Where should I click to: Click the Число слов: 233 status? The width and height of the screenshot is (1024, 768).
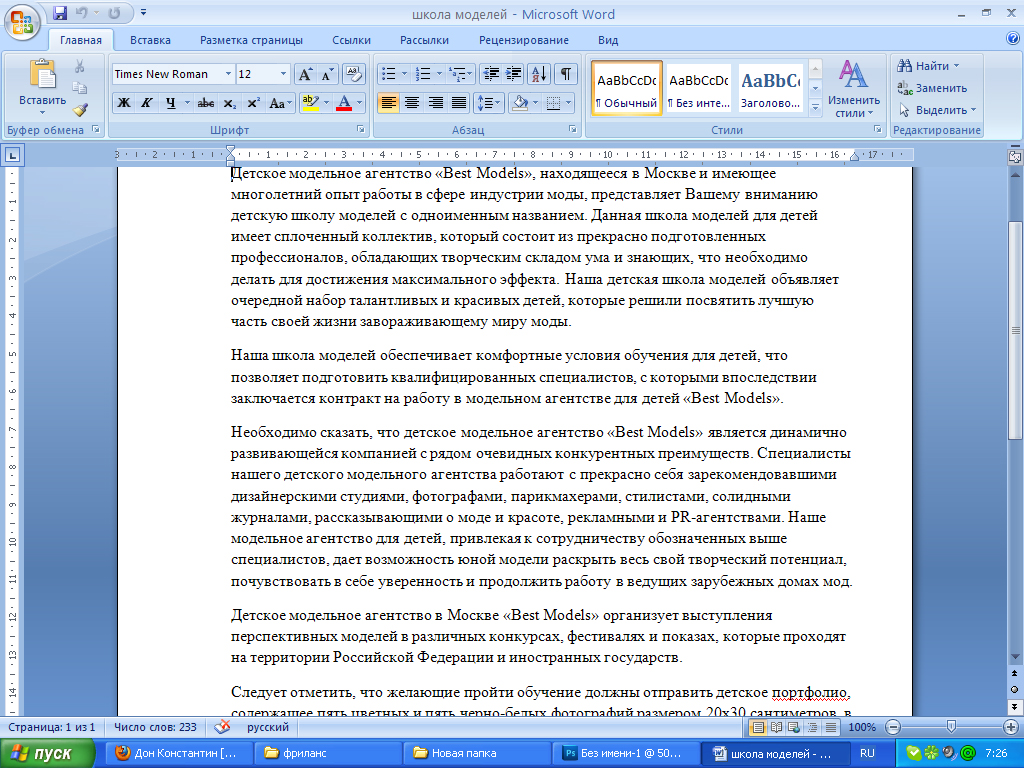tap(155, 727)
